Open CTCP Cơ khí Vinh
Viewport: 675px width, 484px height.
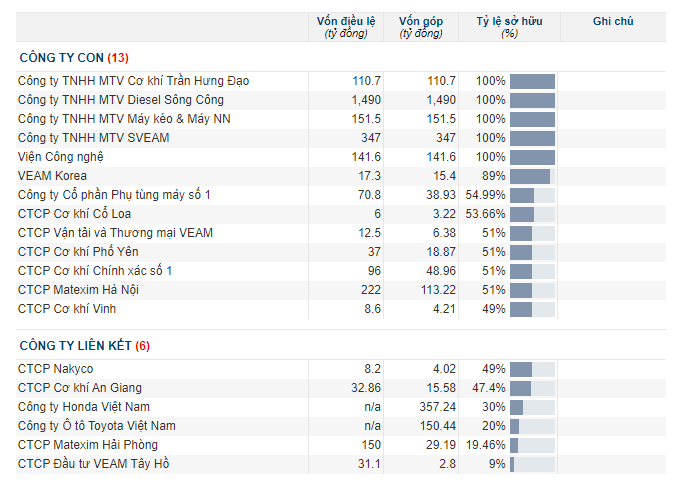click(x=67, y=309)
